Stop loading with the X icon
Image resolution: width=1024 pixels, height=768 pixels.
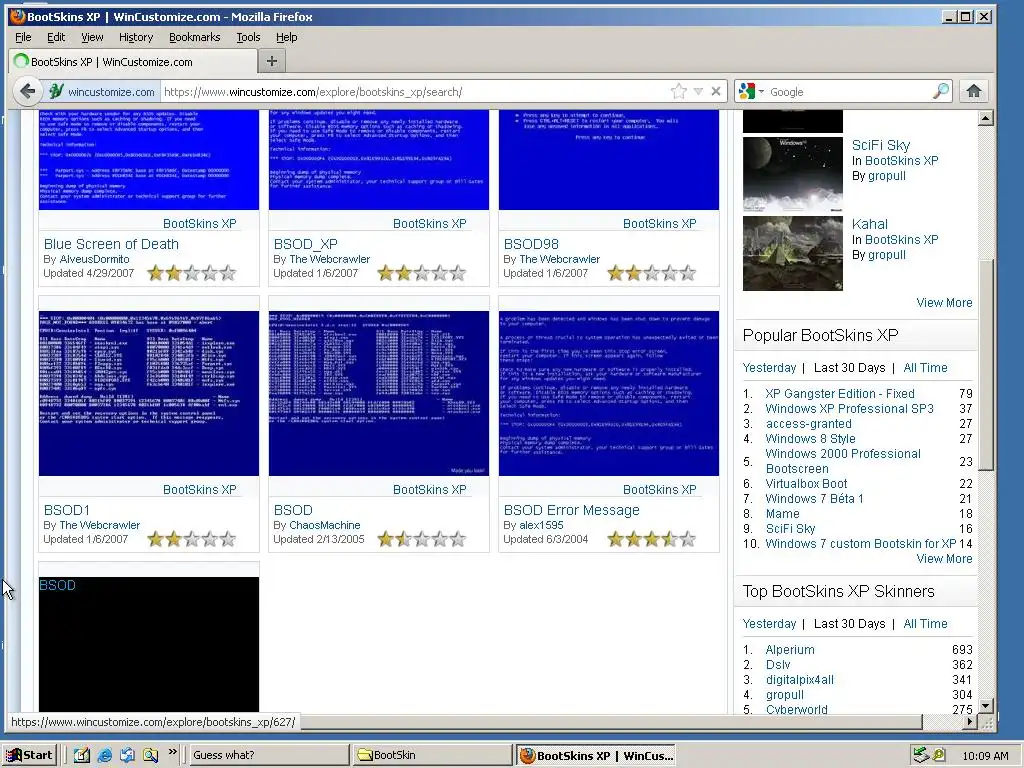coord(716,91)
